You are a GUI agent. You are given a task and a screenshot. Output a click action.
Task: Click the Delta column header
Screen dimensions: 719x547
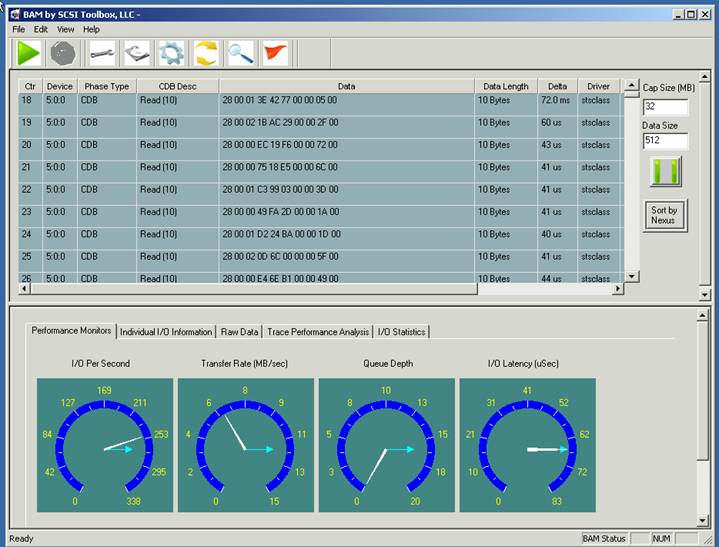556,86
